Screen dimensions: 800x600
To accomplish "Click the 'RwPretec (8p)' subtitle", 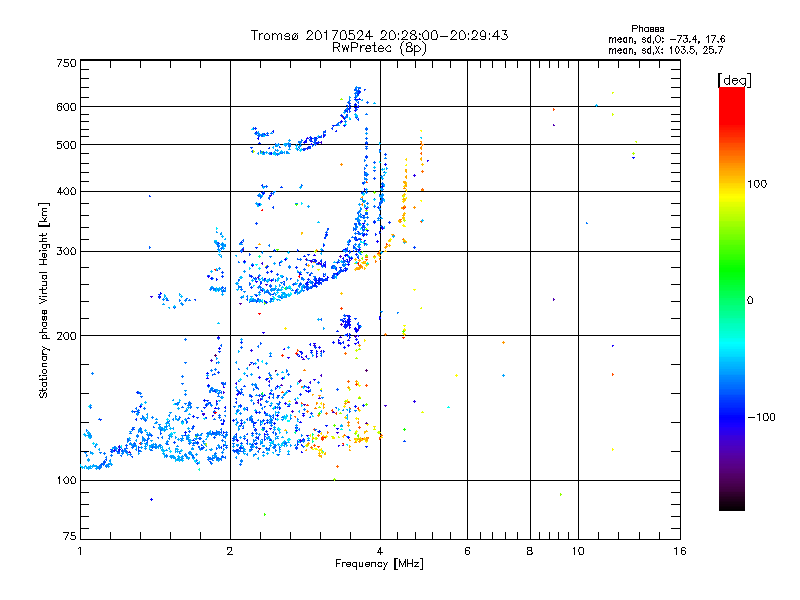I will 379,48.
